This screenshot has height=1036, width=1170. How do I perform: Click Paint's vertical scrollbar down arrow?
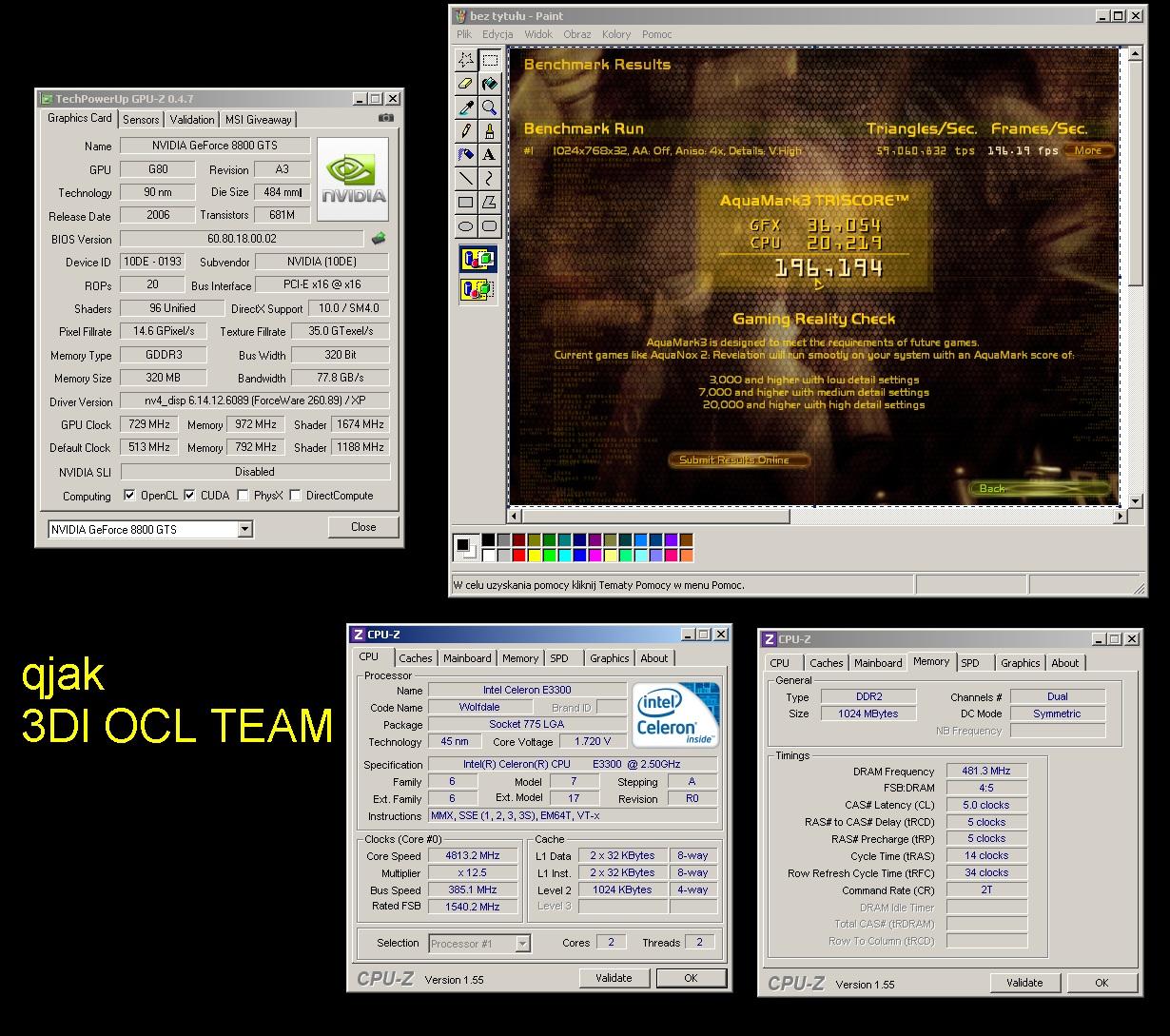pos(1135,500)
